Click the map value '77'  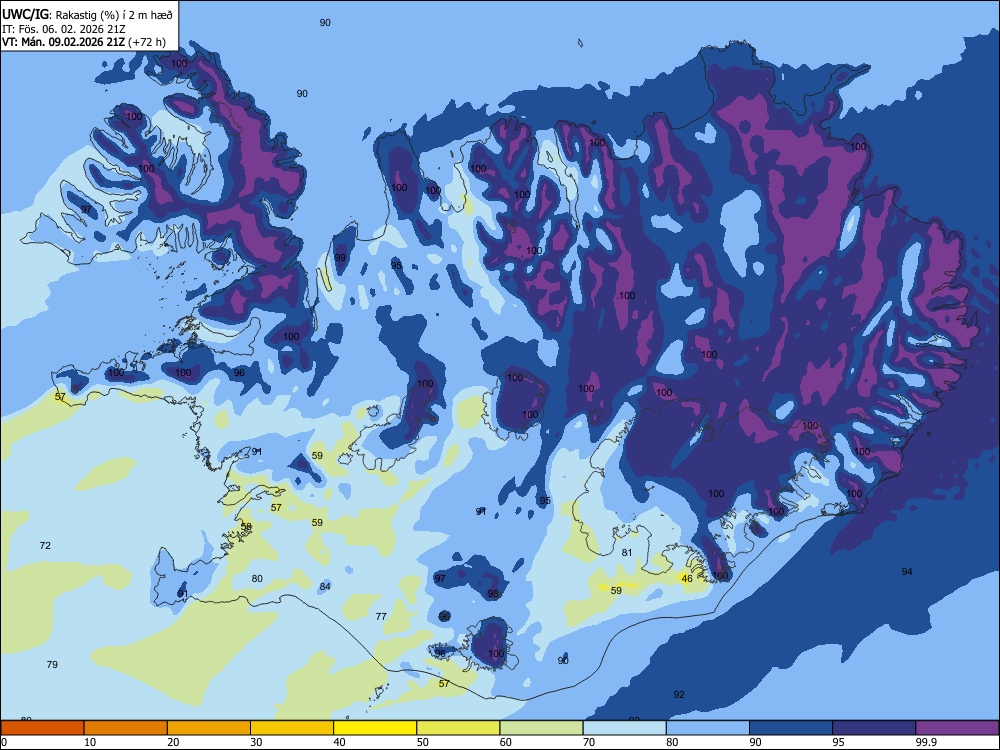(x=381, y=616)
